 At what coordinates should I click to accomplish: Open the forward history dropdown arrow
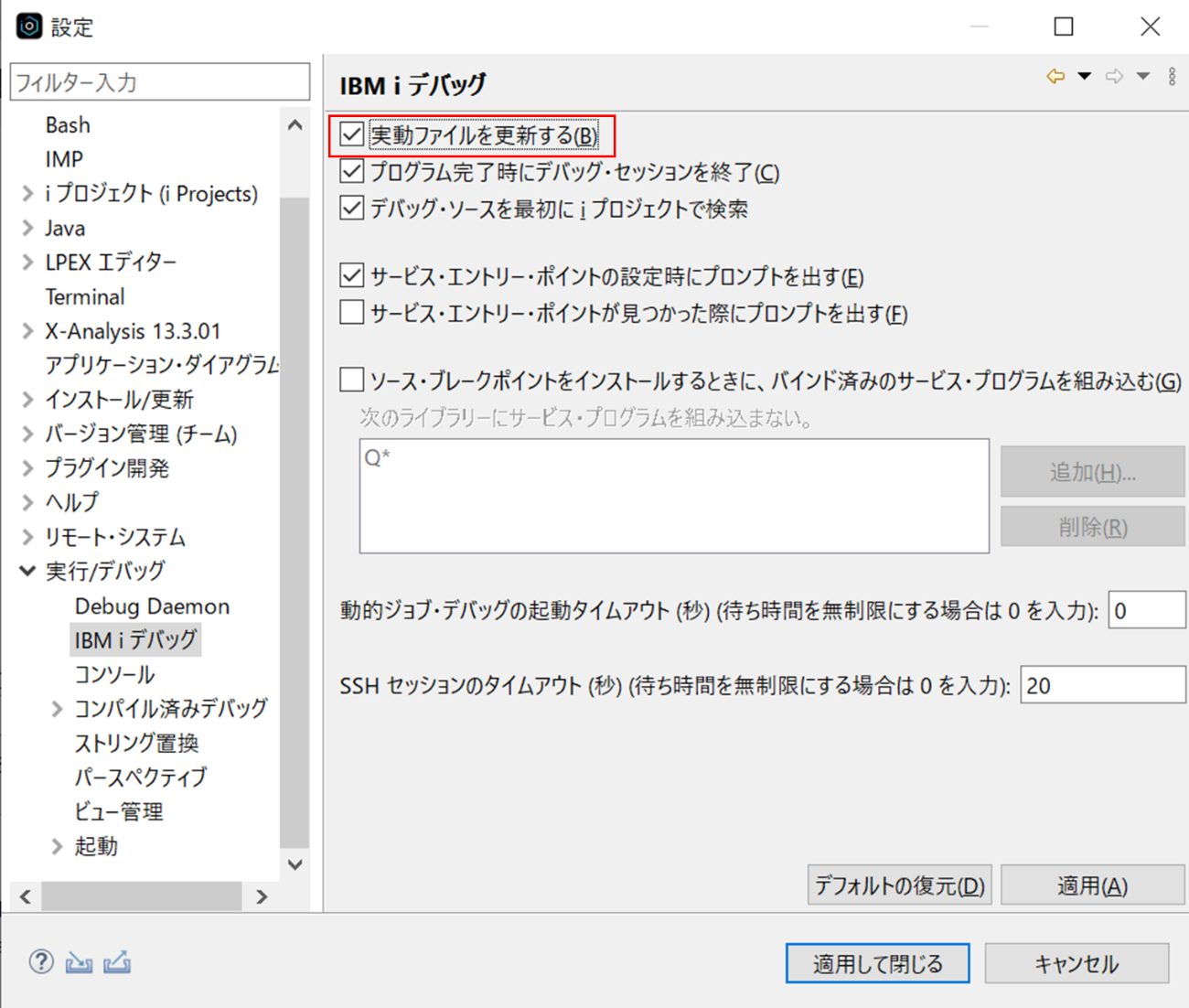coord(1143,77)
